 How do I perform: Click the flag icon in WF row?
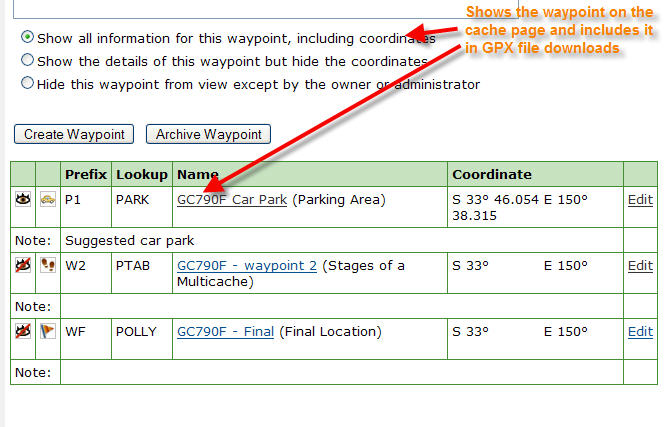click(48, 332)
